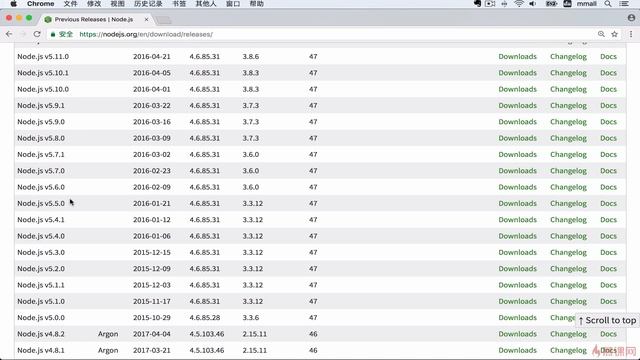Screen dimensions: 640x360
Task: Reload the page with refresh icon
Action: click(37, 34)
